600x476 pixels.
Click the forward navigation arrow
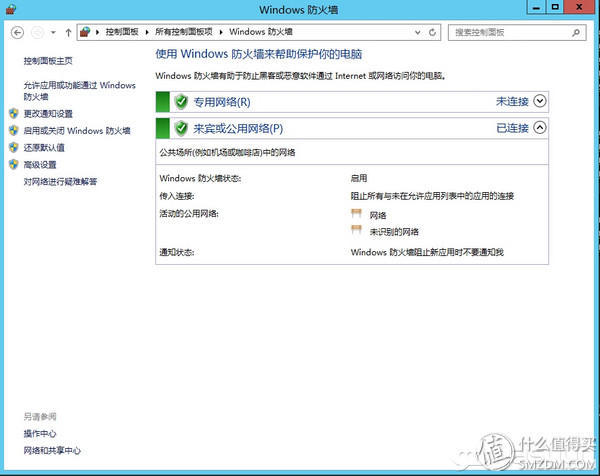click(x=37, y=32)
